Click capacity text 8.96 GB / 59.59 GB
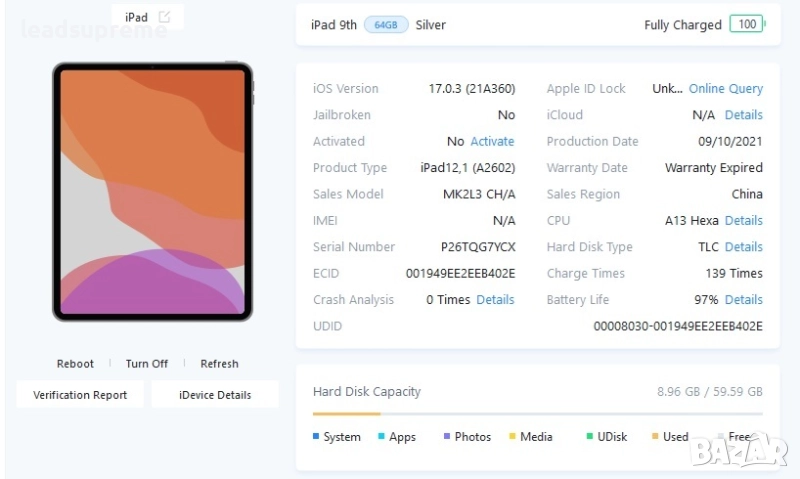 [x=709, y=392]
